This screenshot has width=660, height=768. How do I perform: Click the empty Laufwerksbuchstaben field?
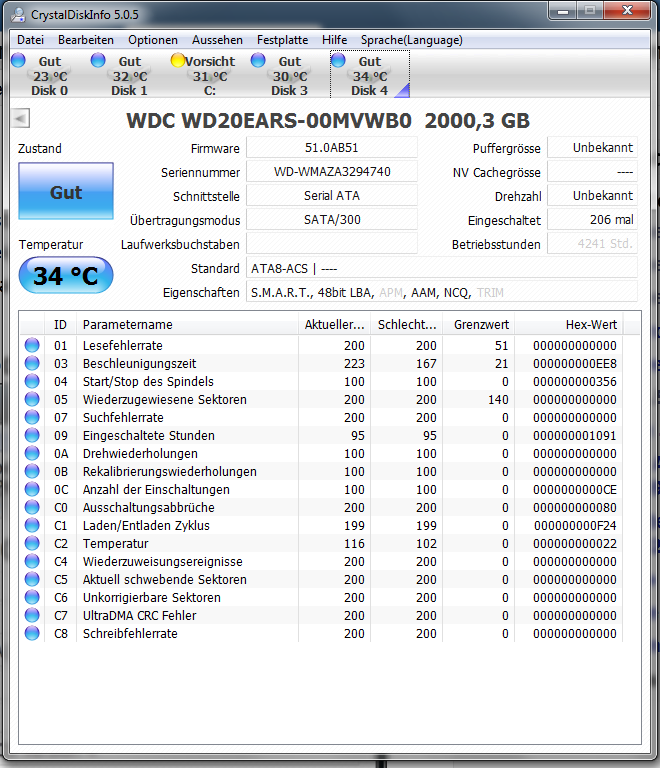331,244
